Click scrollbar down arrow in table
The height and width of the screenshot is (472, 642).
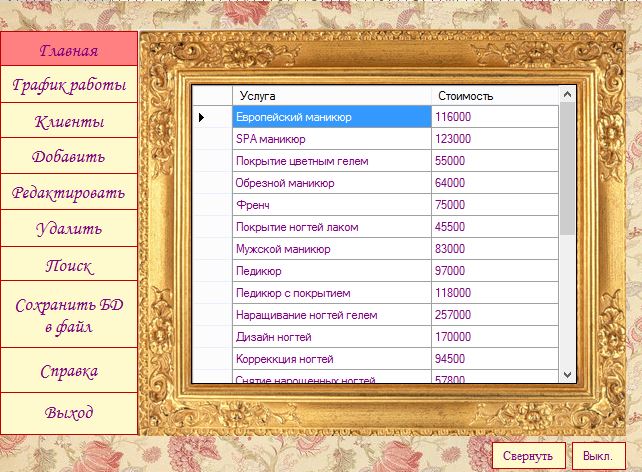pos(567,374)
